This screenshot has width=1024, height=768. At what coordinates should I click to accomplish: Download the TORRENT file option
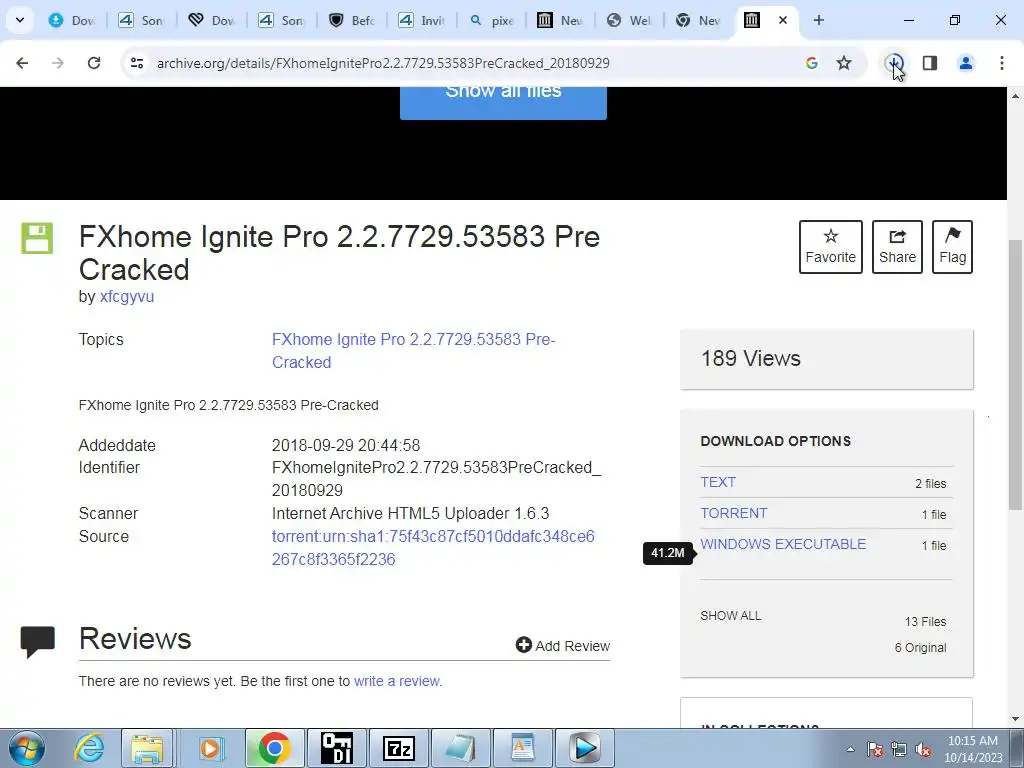(733, 513)
